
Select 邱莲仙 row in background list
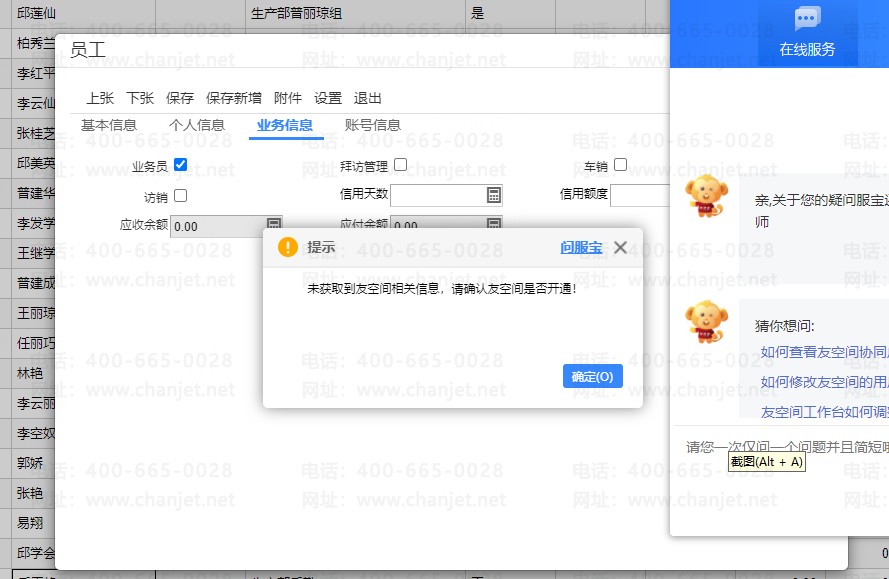click(36, 13)
